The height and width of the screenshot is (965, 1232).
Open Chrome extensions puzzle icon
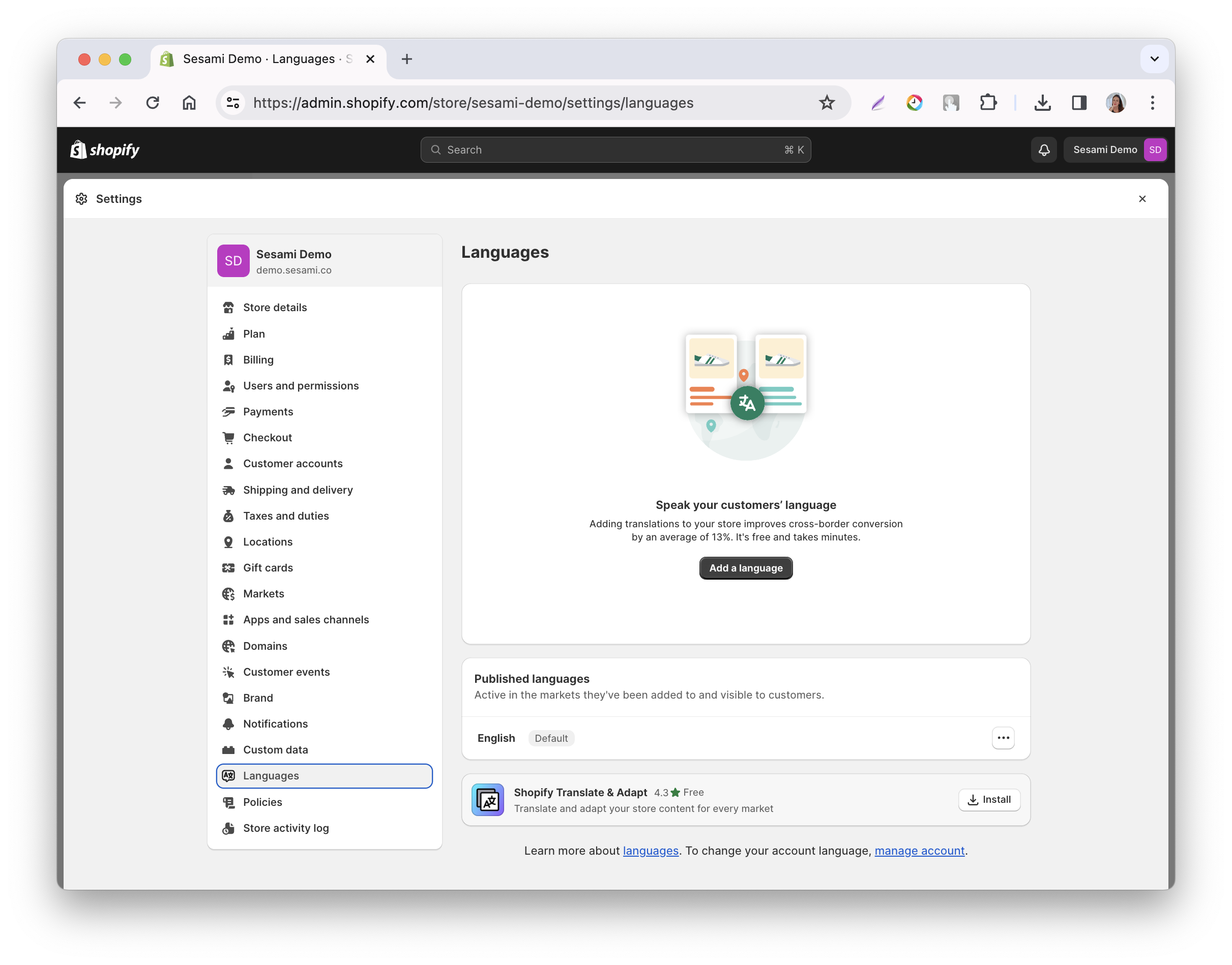pos(988,103)
